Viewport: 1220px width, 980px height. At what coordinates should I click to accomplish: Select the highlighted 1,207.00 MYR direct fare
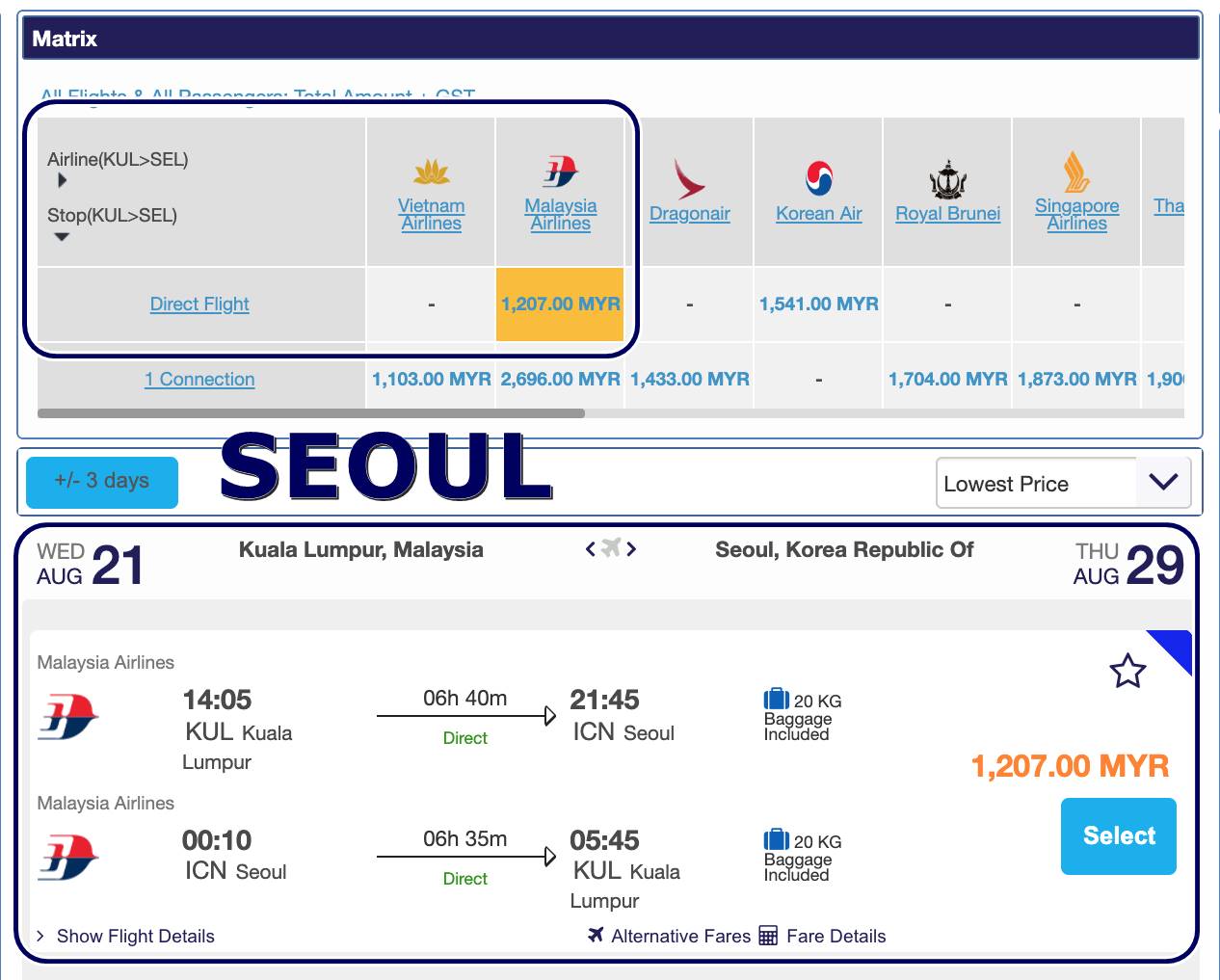(560, 305)
